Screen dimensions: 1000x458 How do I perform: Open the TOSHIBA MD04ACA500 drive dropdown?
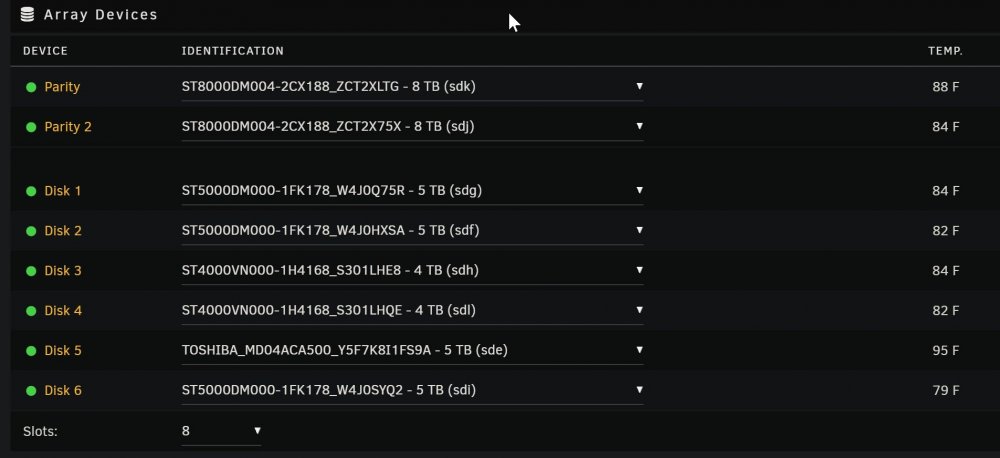pos(413,350)
